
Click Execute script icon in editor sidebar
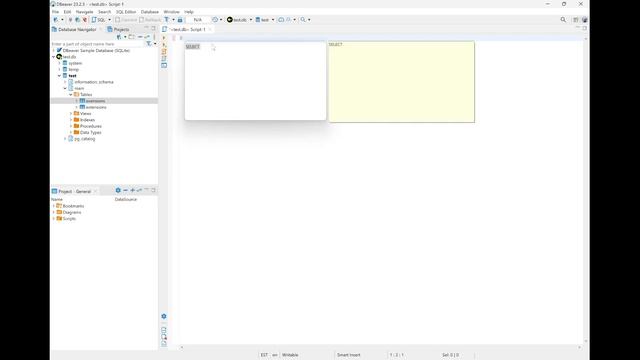(x=164, y=44)
